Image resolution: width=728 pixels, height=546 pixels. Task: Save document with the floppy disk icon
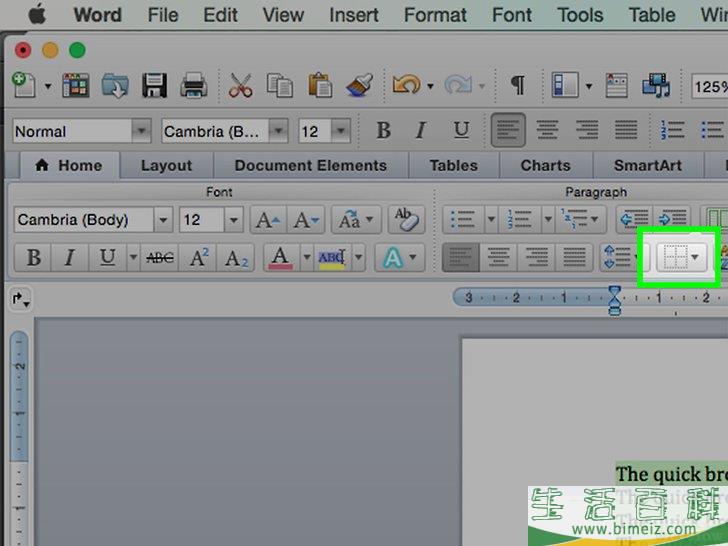(x=155, y=85)
